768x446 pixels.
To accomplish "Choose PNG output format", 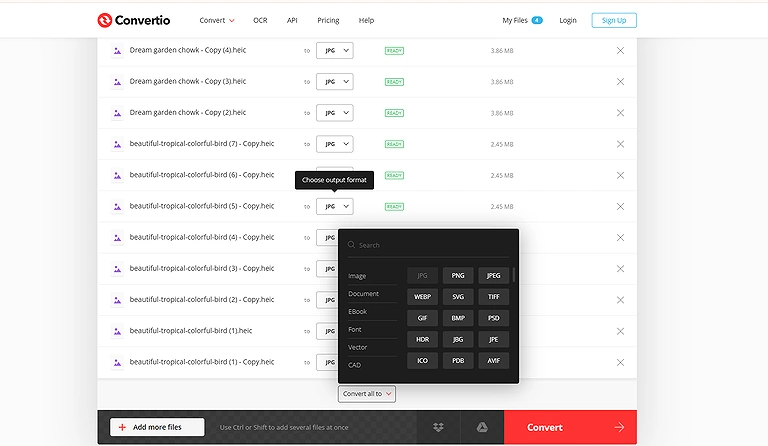I will coord(458,276).
